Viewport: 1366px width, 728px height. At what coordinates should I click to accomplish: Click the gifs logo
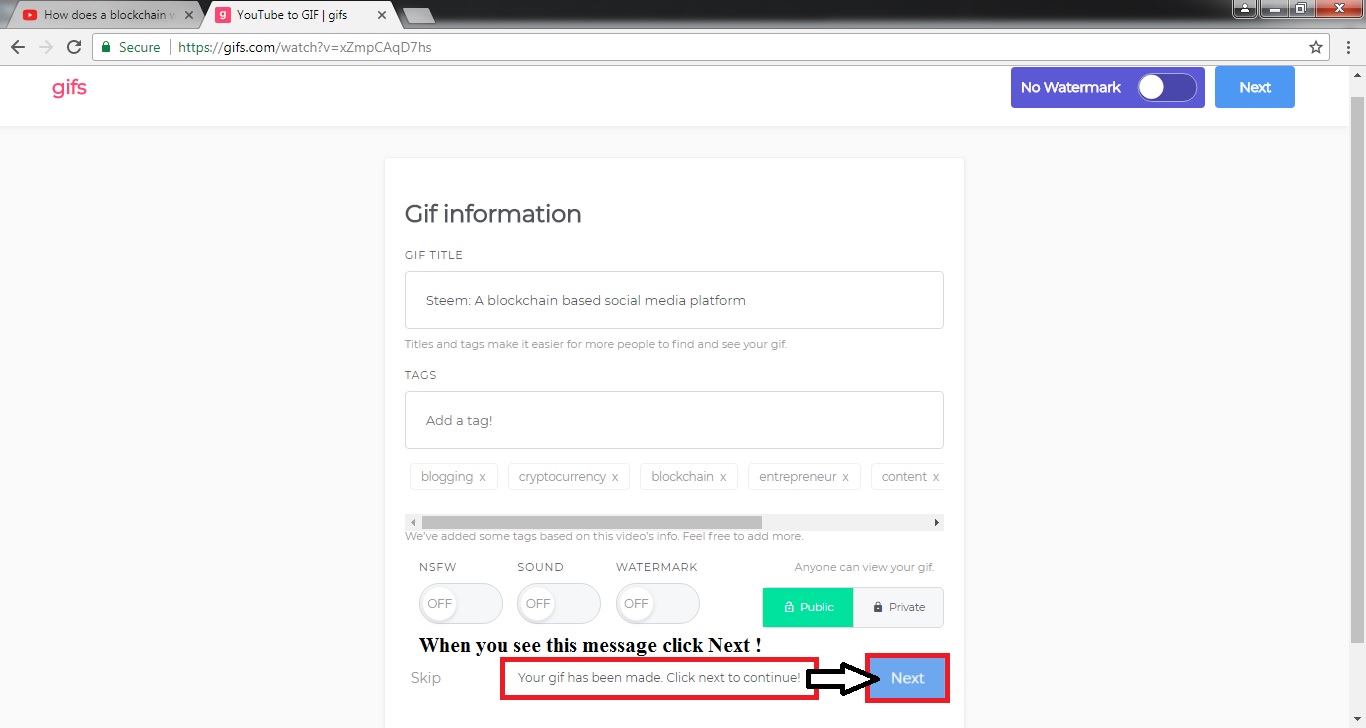coord(69,87)
